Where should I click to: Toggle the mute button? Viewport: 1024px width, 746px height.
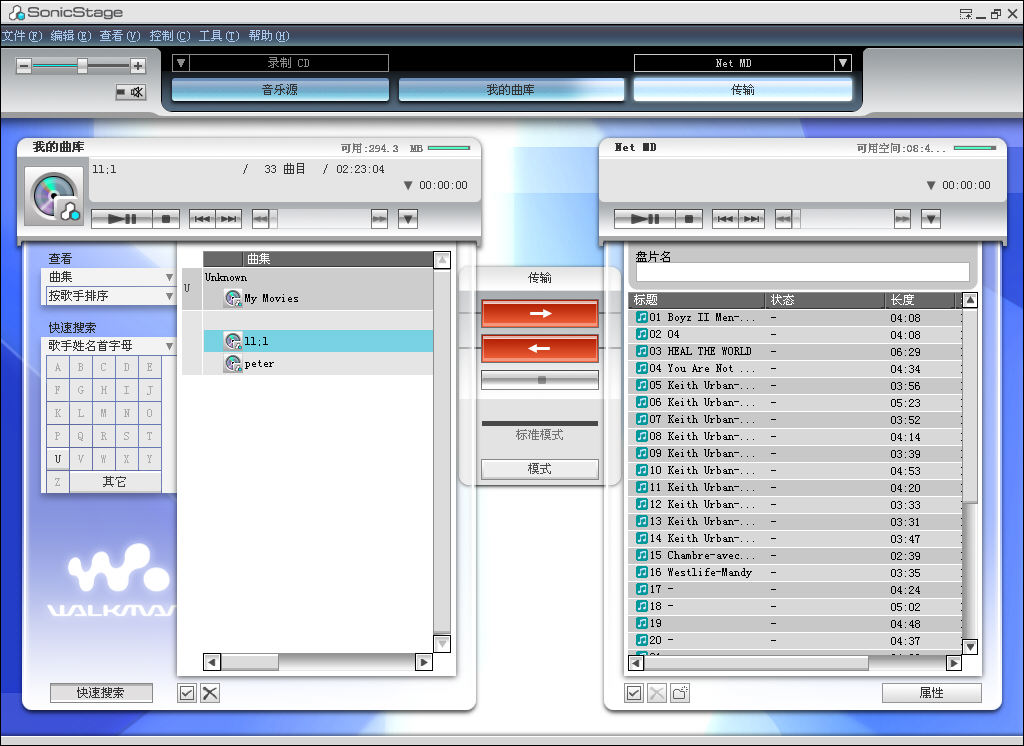131,92
